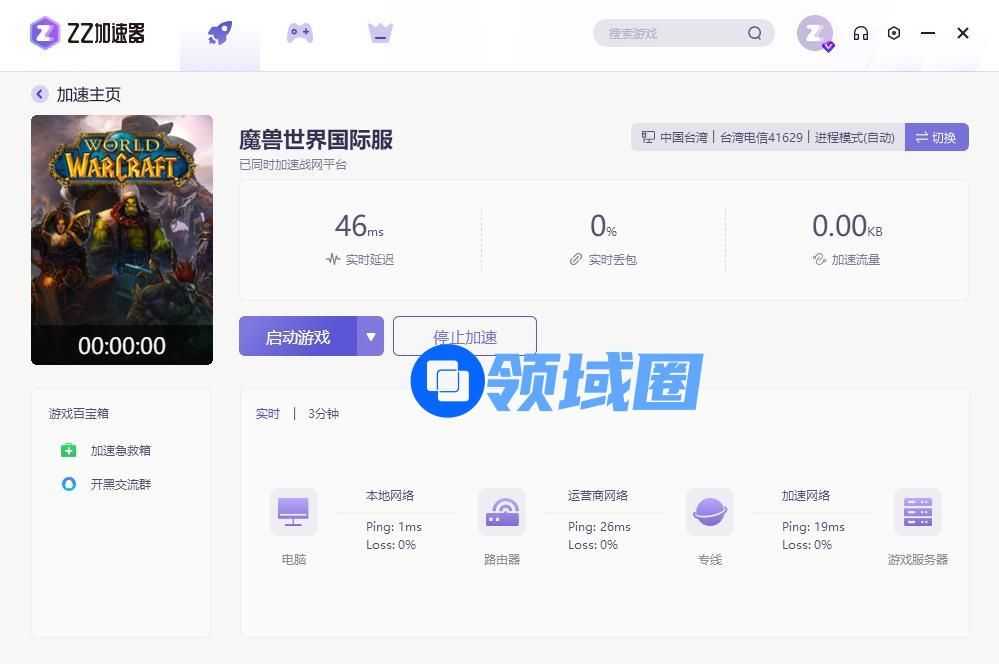
Task: Open settings hexagon icon
Action: click(894, 33)
